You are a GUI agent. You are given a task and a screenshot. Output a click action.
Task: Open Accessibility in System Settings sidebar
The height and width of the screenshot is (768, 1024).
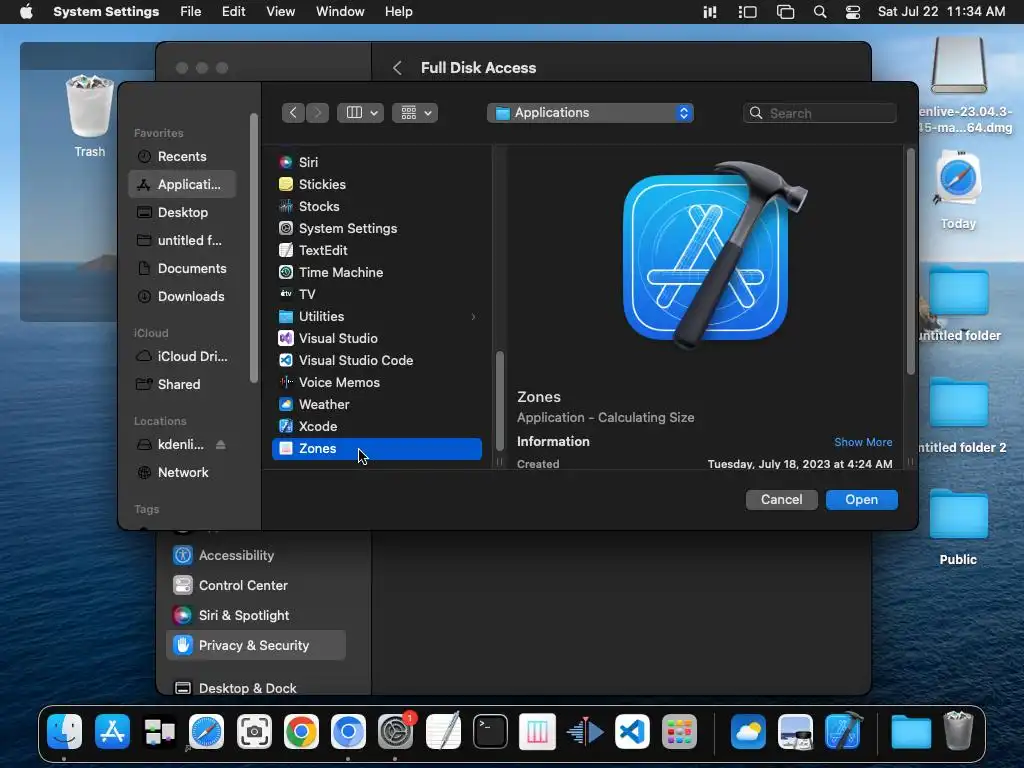pyautogui.click(x=256, y=556)
